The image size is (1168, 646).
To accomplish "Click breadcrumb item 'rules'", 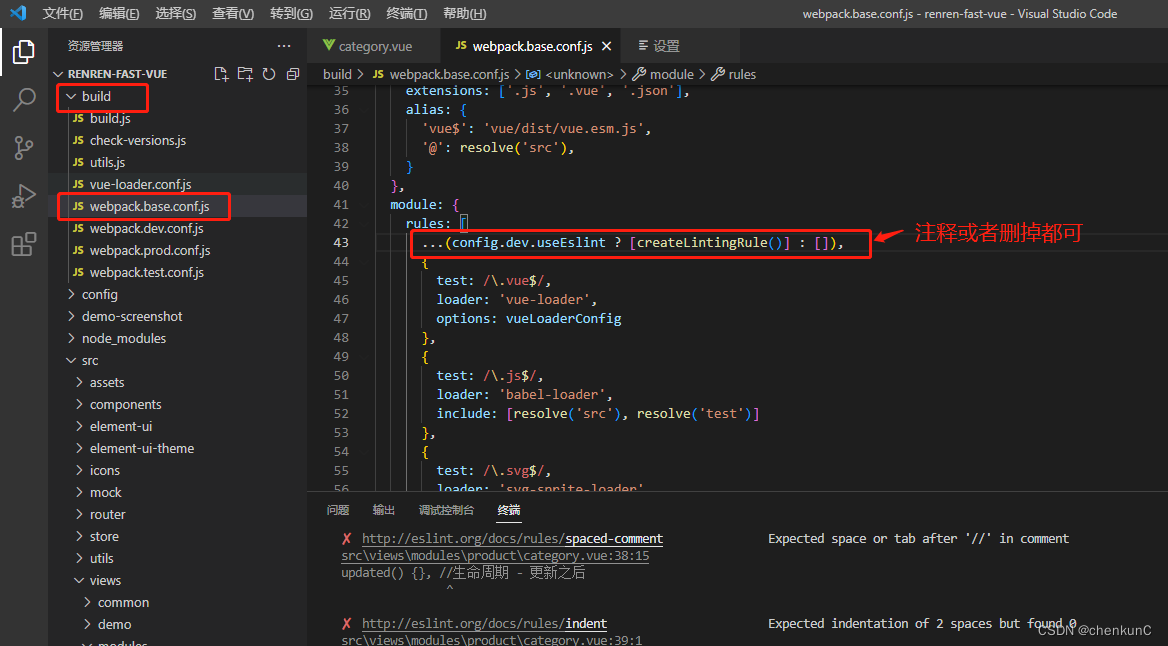I will coord(734,75).
